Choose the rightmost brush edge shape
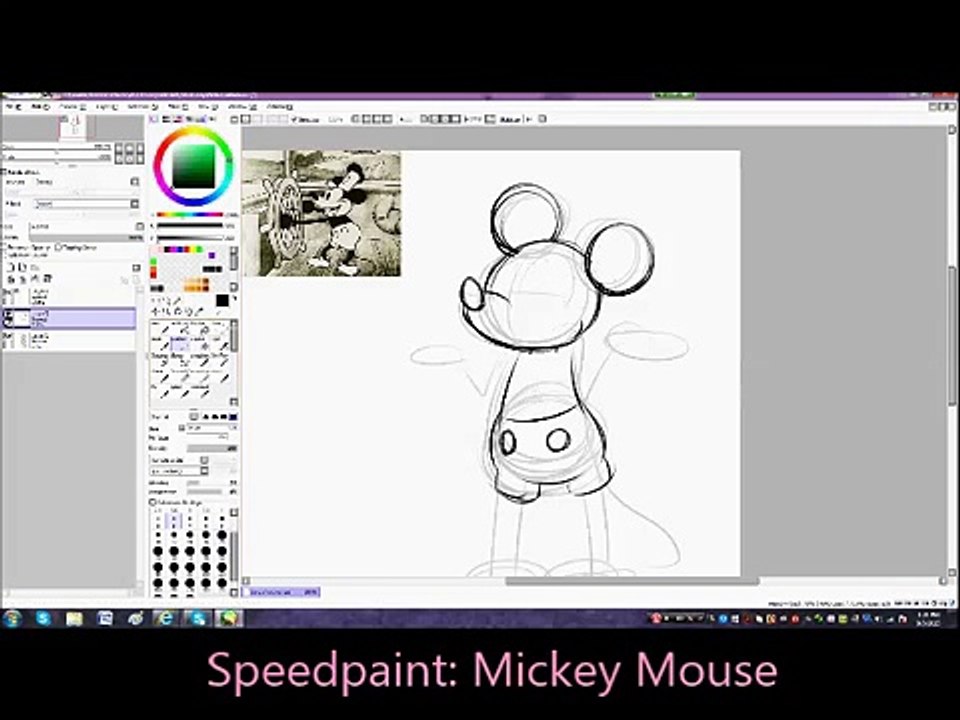Viewport: 960px width, 720px height. pyautogui.click(x=233, y=416)
